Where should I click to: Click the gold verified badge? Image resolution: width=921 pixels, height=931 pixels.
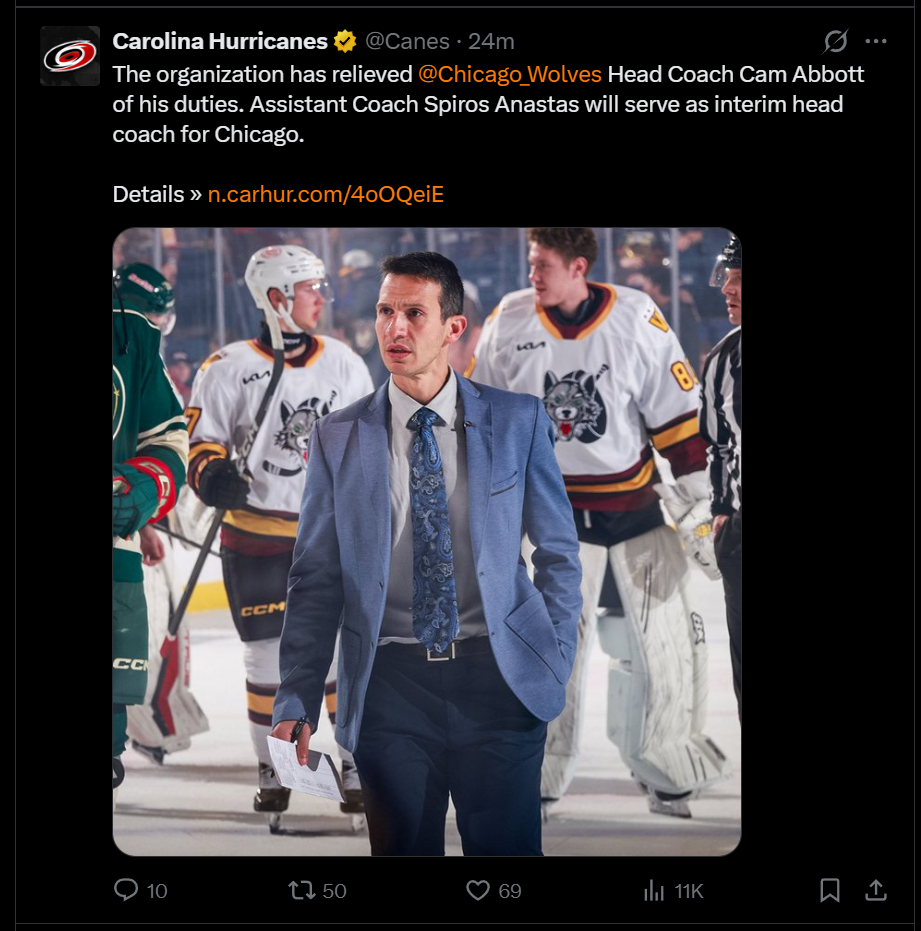[x=344, y=42]
